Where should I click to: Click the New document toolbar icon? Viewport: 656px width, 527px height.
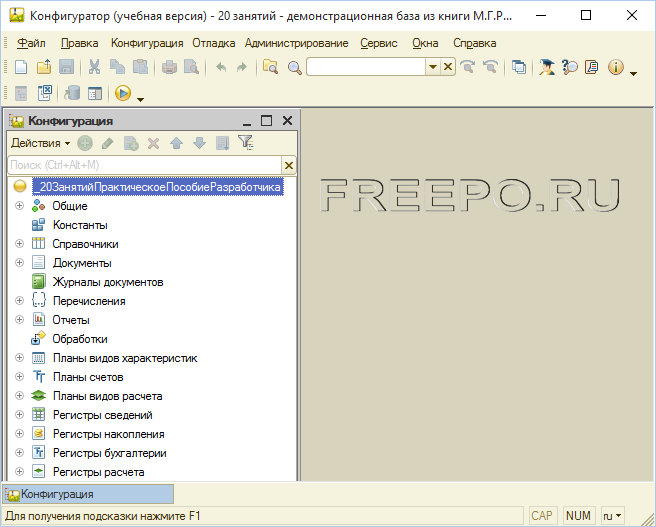point(21,67)
